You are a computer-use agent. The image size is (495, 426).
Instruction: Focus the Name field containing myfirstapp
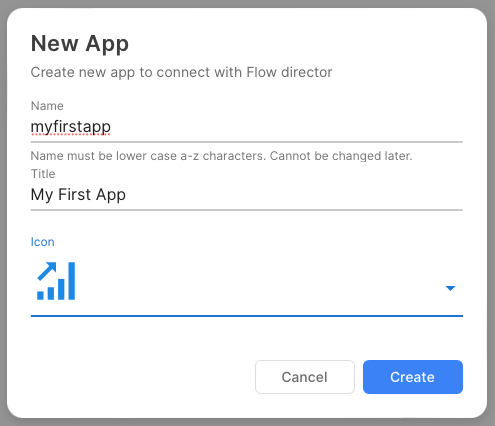coord(246,127)
